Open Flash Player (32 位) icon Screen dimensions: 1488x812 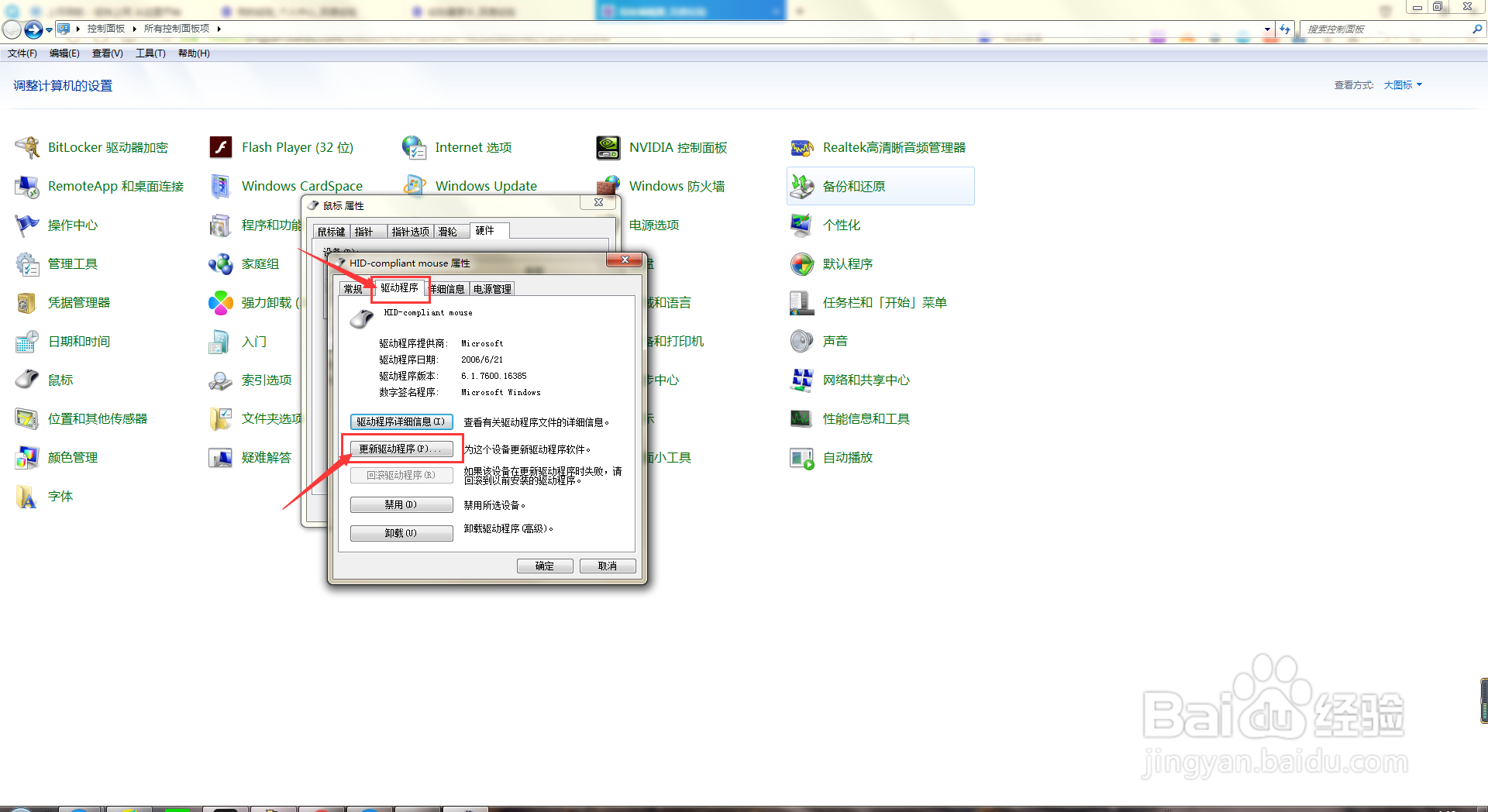pos(221,147)
